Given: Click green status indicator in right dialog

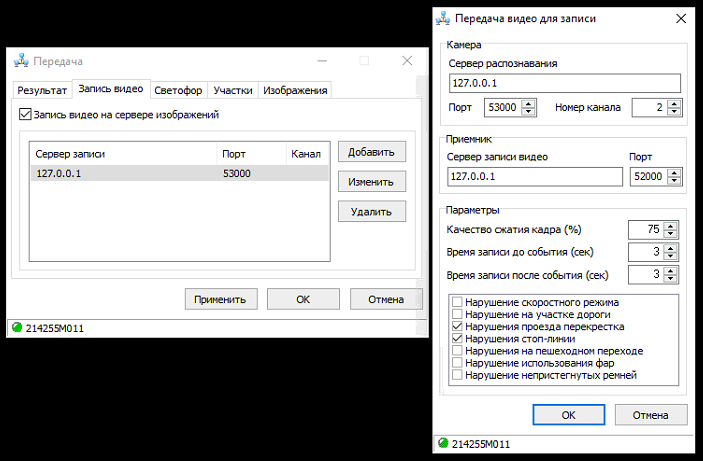Looking at the screenshot, I should coord(443,443).
